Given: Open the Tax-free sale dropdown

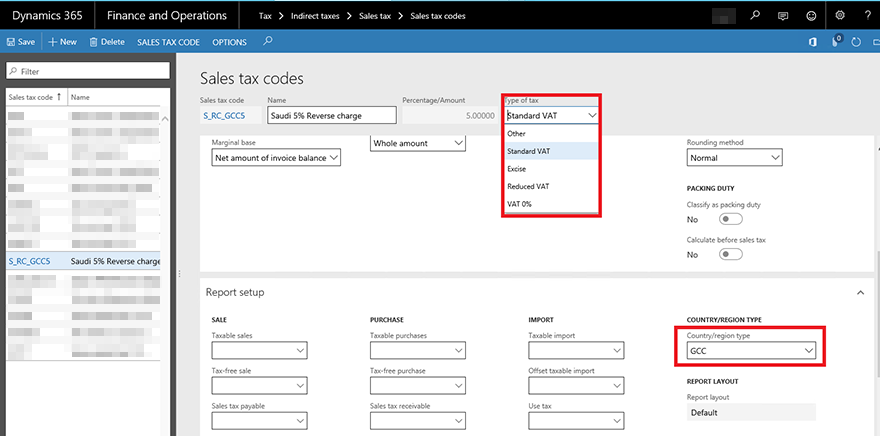Looking at the screenshot, I should point(259,386).
